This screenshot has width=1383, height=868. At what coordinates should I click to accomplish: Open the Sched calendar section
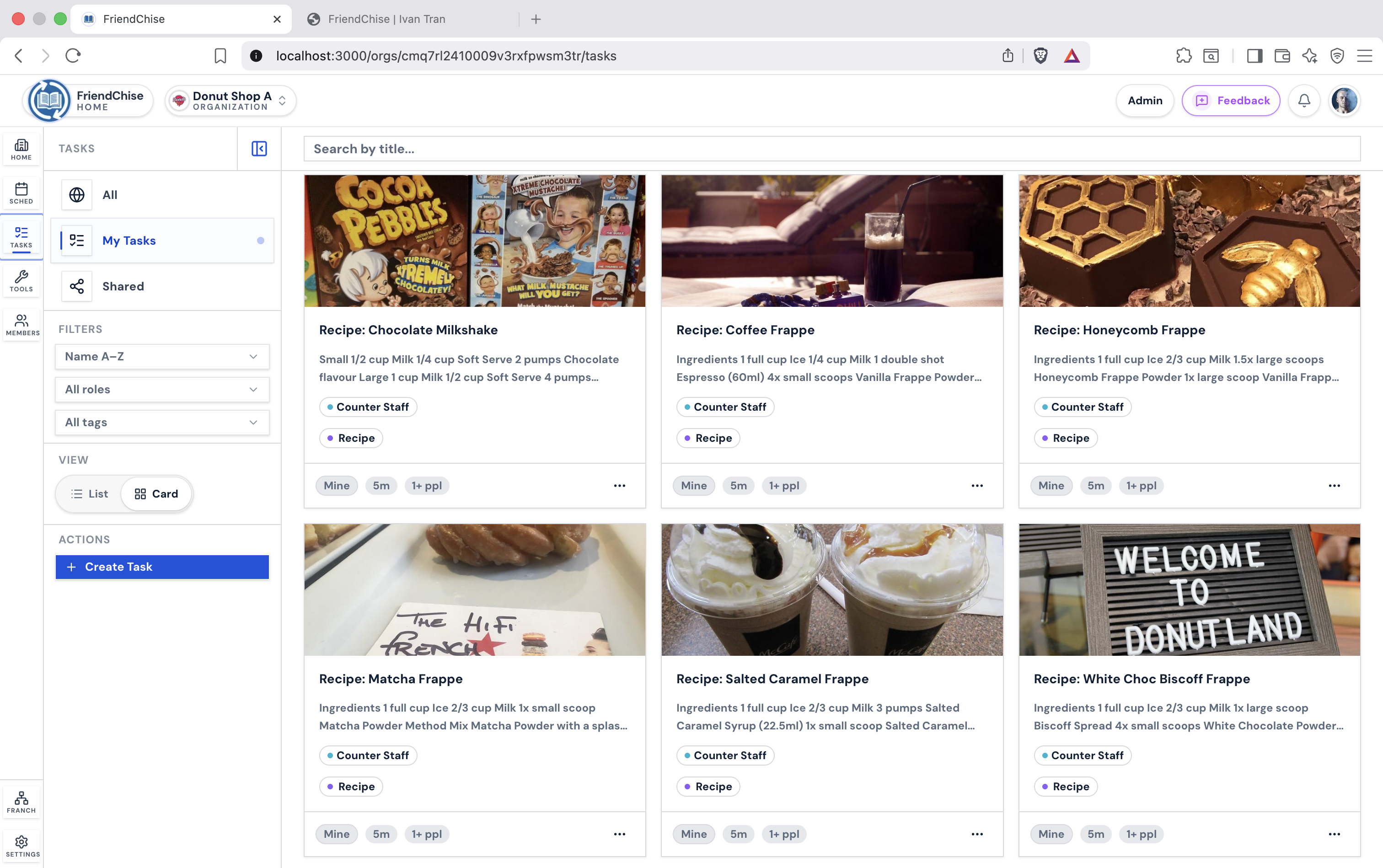point(21,193)
